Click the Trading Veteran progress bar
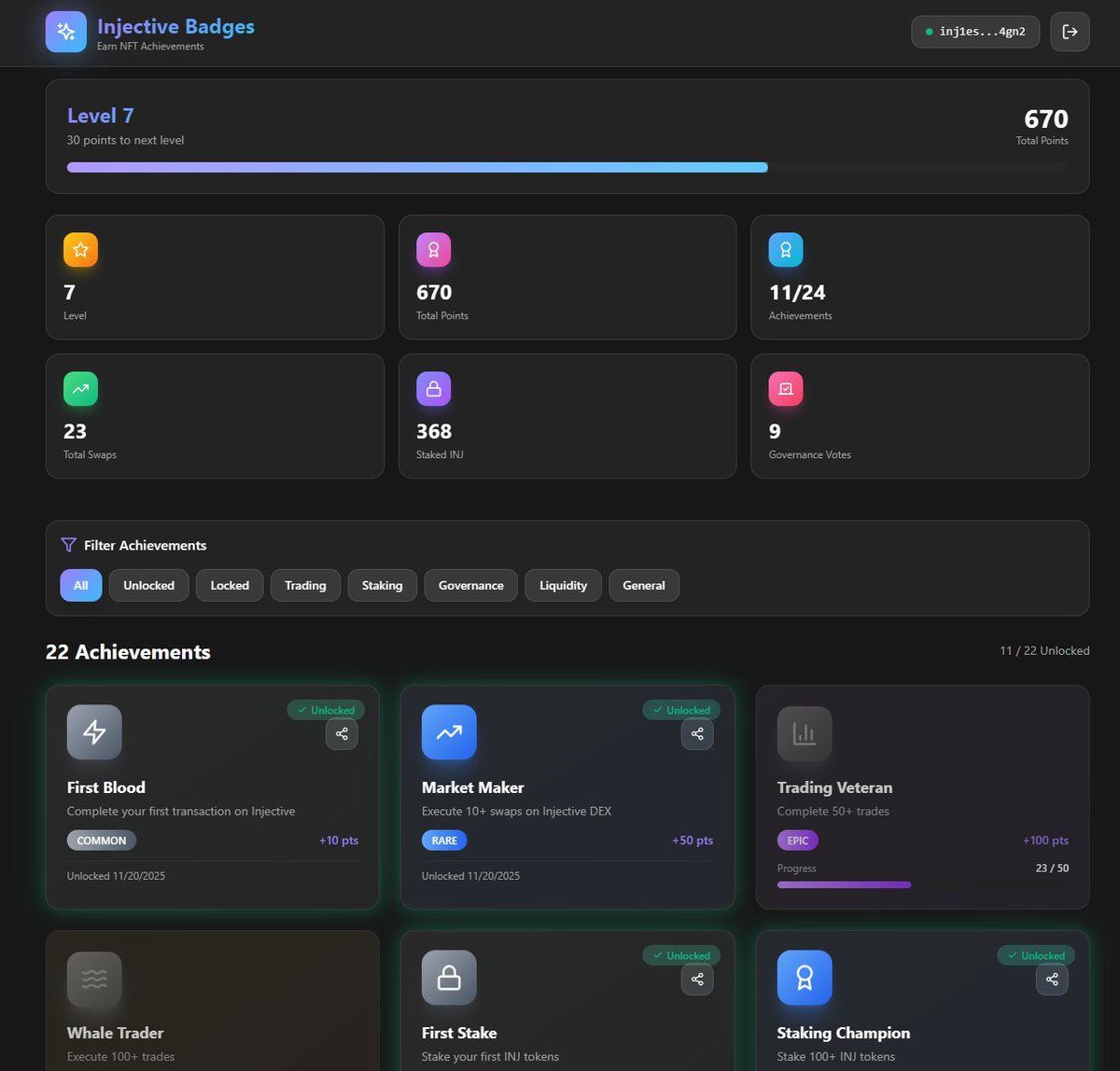Screen dimensions: 1120x1071 click(x=923, y=884)
